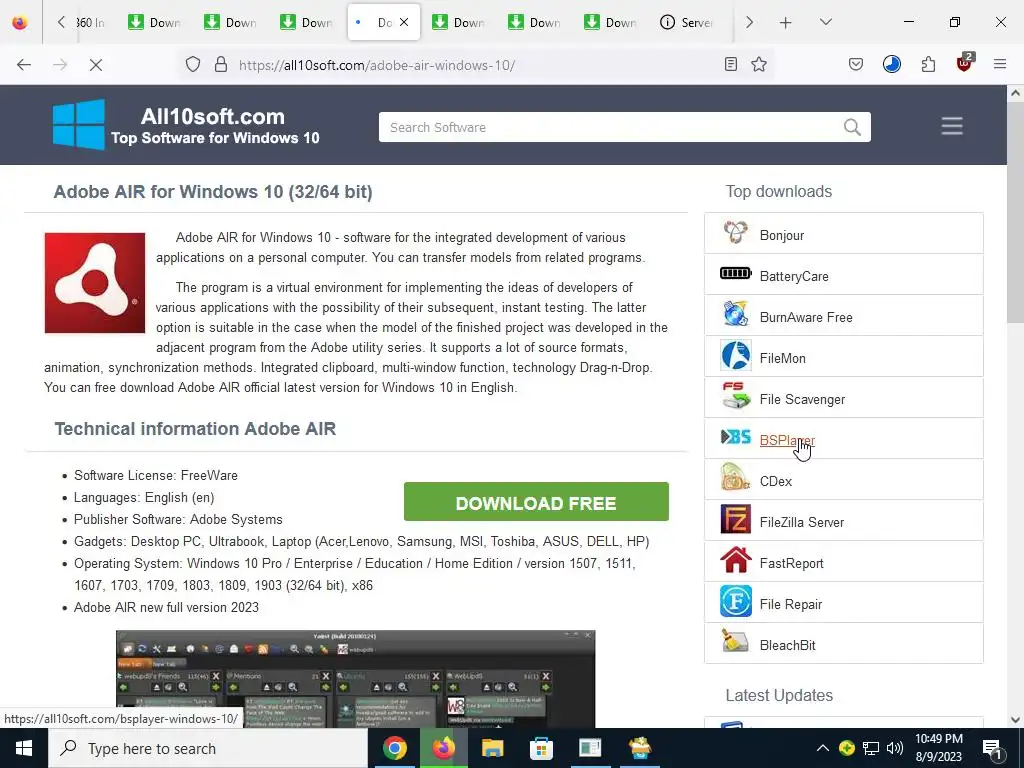Click the "Software License: FreeWare" text

[x=155, y=475]
